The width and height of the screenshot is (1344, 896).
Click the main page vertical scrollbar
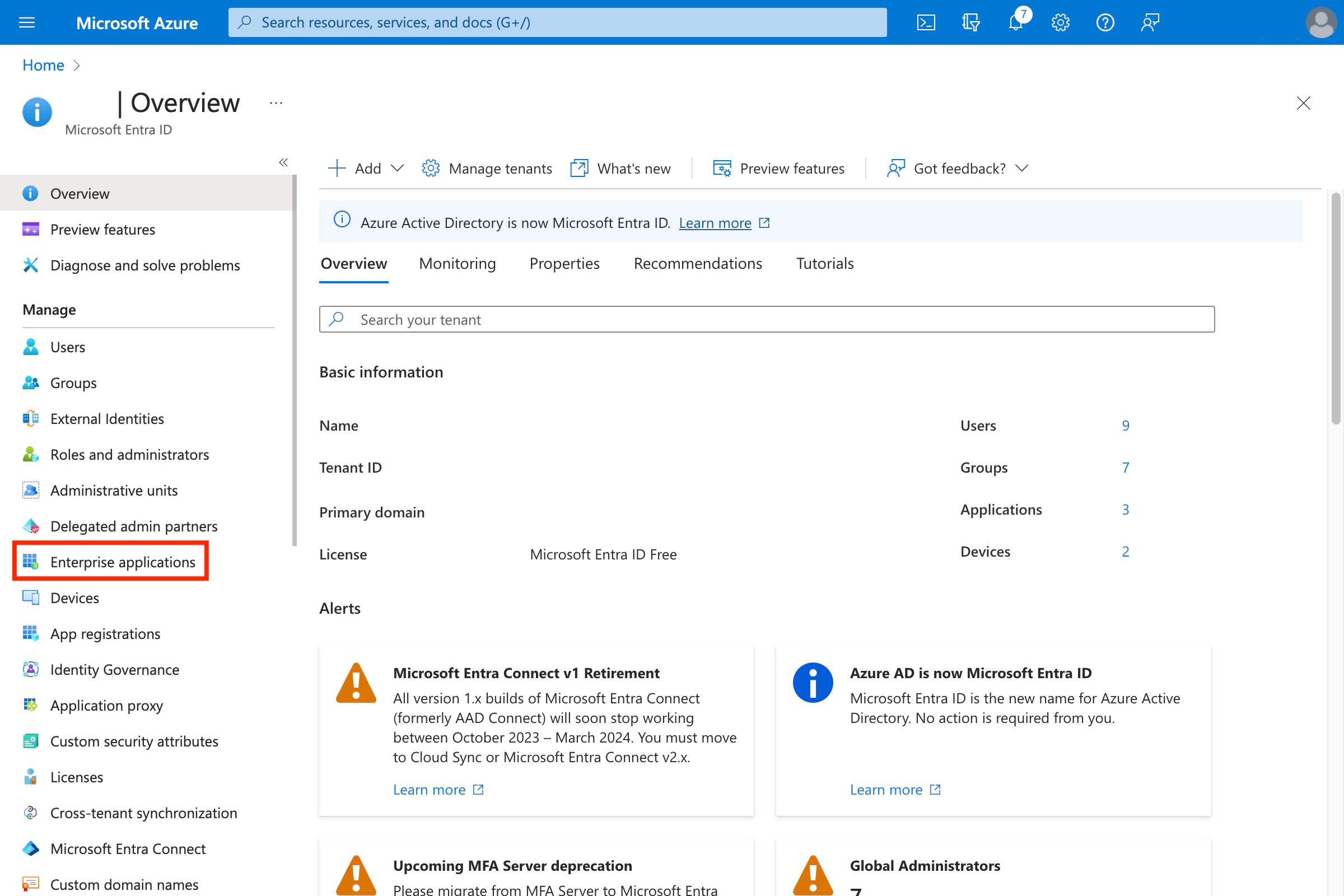tap(1336, 309)
